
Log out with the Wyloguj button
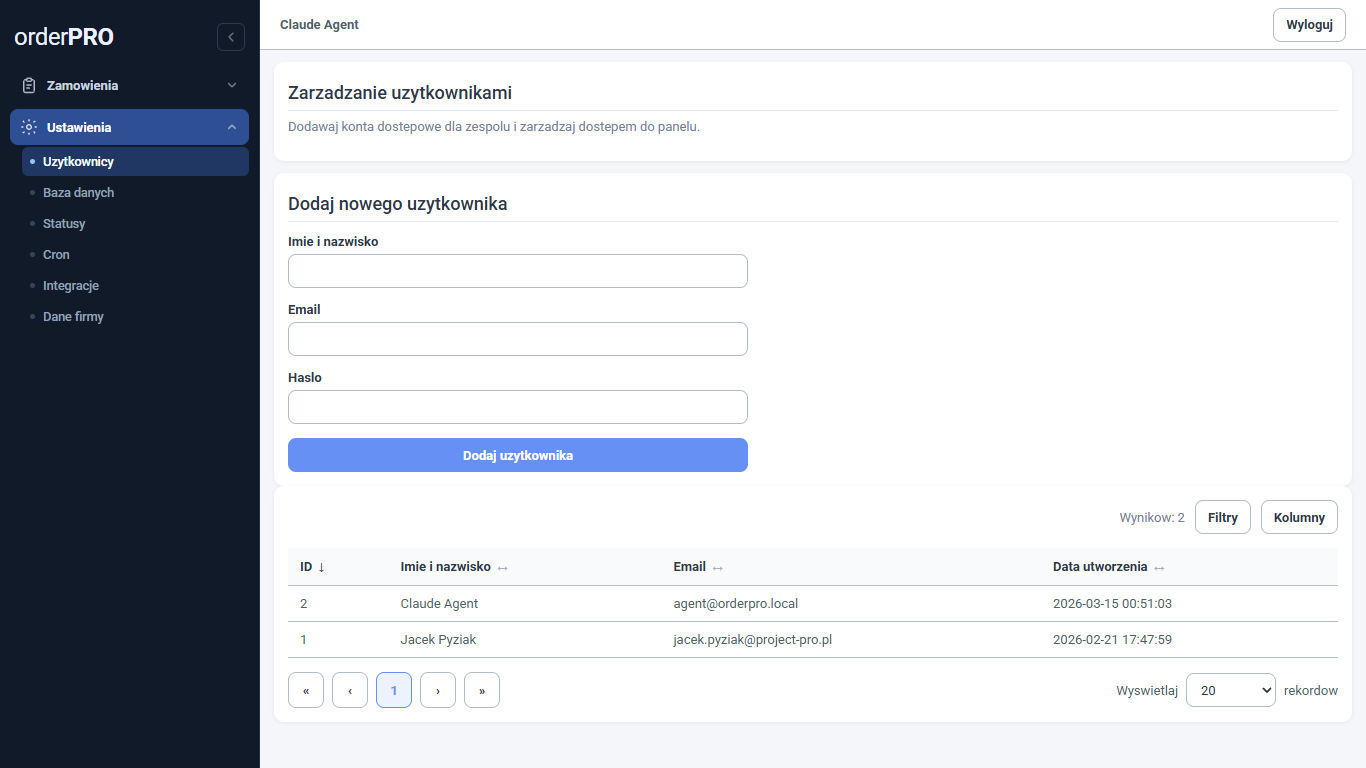coord(1308,25)
